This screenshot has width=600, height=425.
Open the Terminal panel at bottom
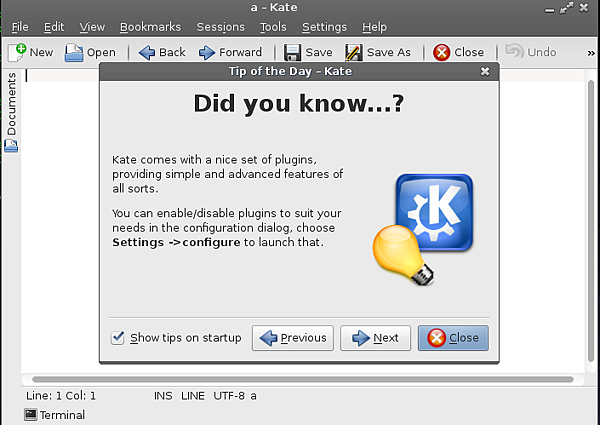coord(55,415)
